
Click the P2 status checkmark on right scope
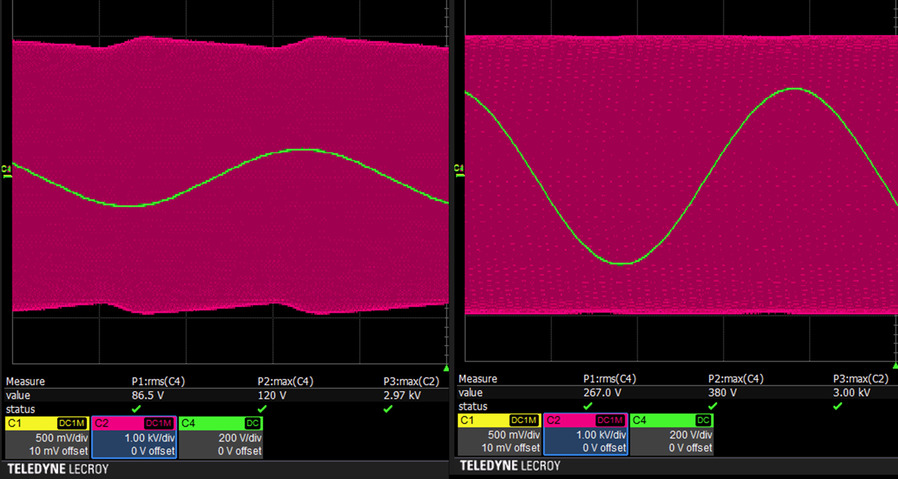(x=713, y=406)
